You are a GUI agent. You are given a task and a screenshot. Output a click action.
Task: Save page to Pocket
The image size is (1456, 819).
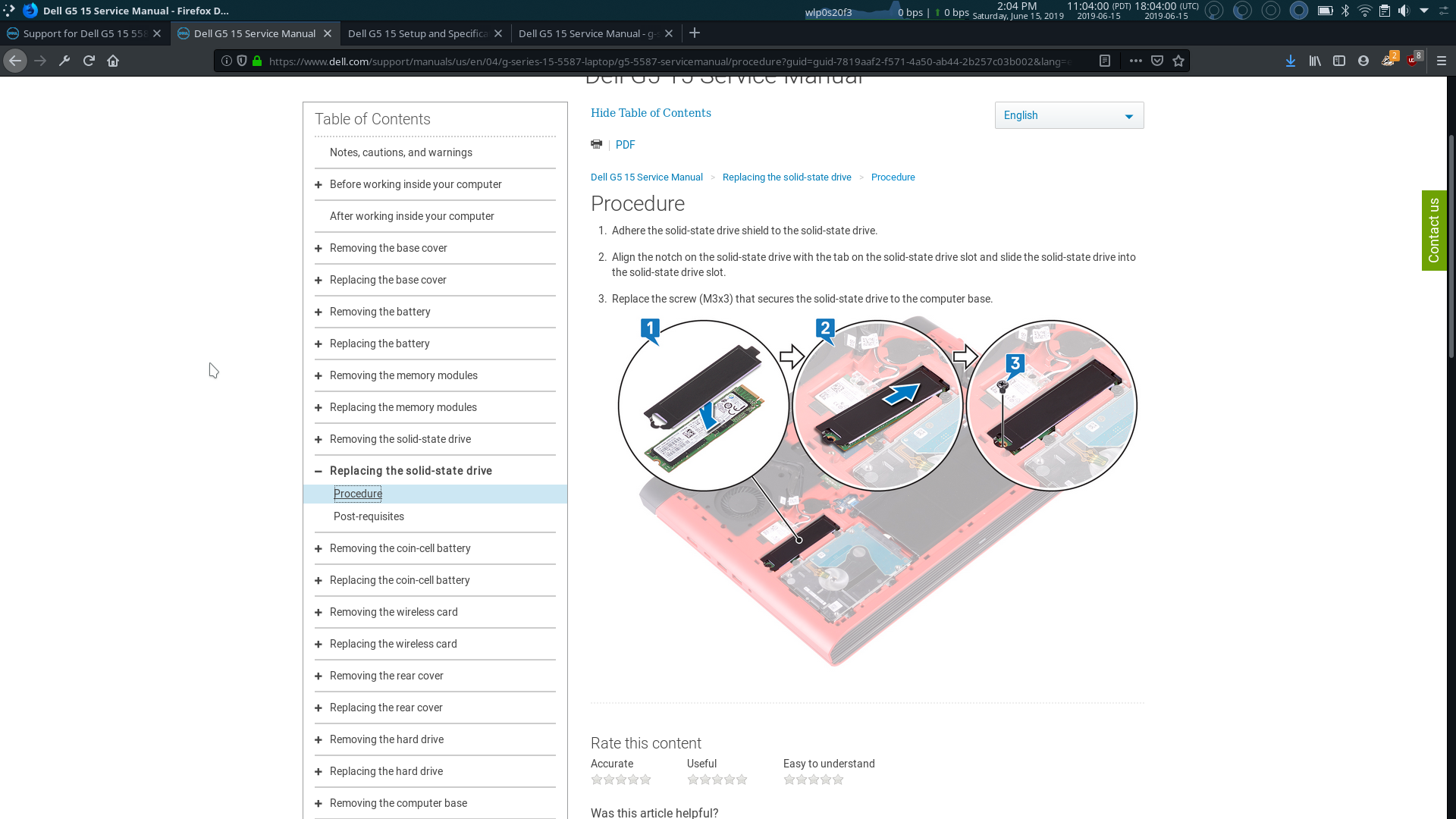click(1157, 61)
